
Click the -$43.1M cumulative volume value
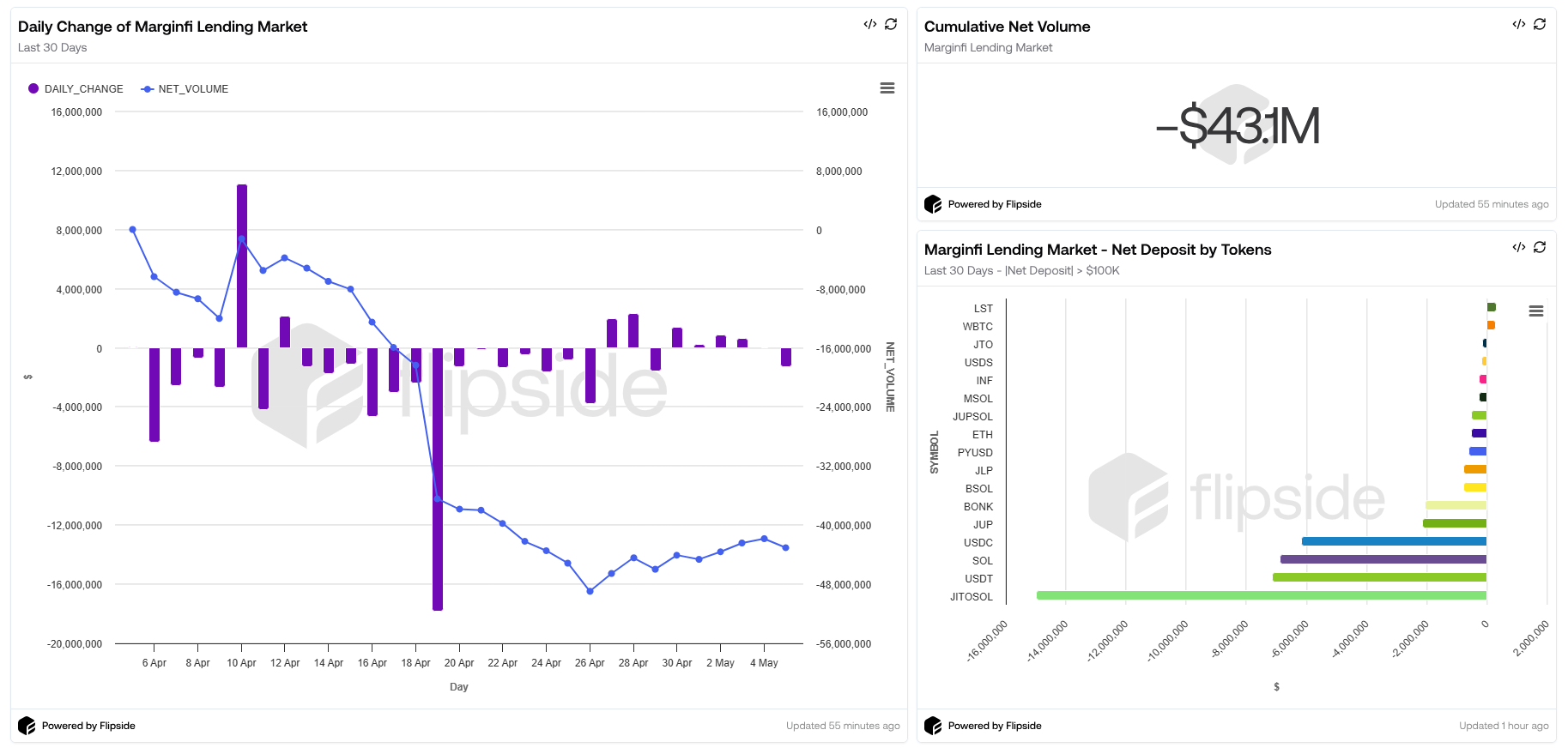[x=1237, y=126]
